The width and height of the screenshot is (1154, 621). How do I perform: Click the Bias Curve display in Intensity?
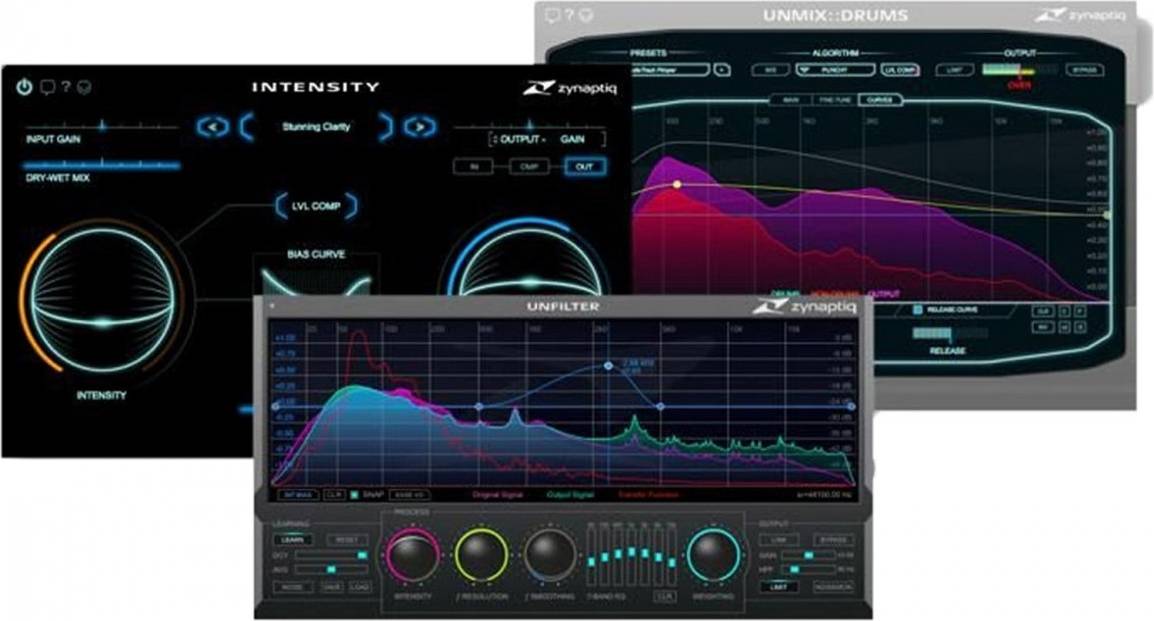coord(316,280)
